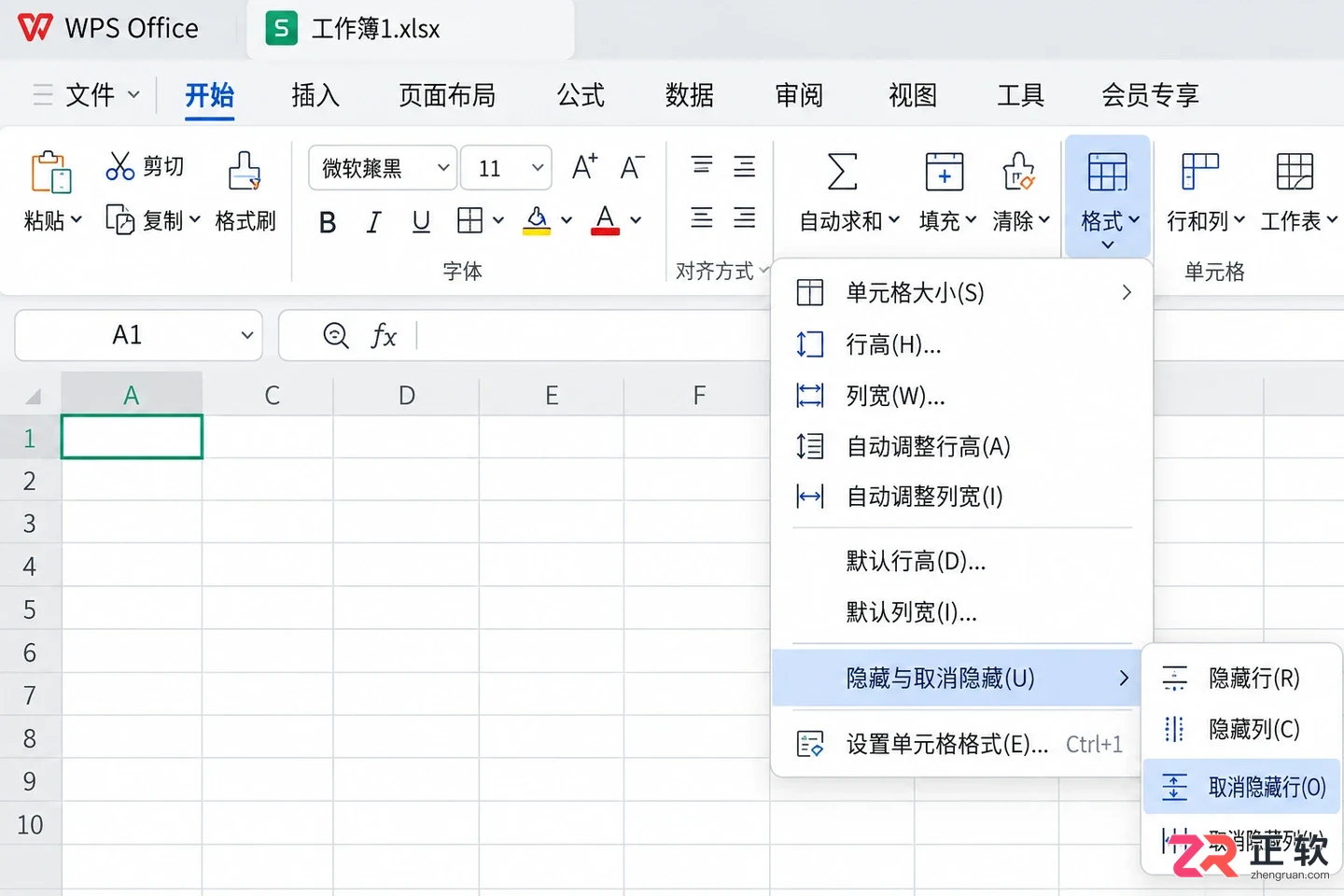Click the Cut scissors icon
Image resolution: width=1344 pixels, height=896 pixels.
point(120,166)
